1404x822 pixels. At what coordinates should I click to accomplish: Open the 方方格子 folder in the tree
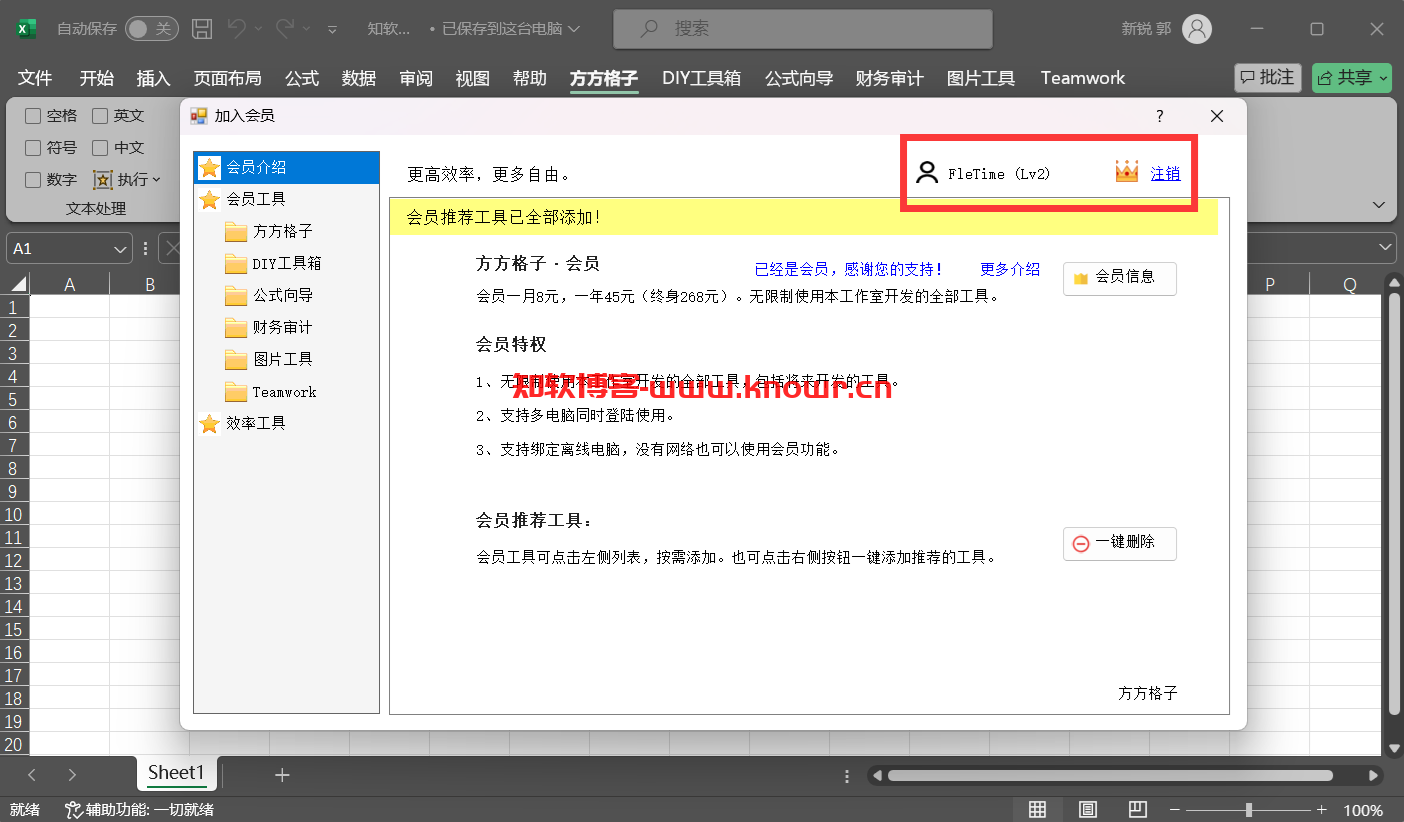coord(269,231)
